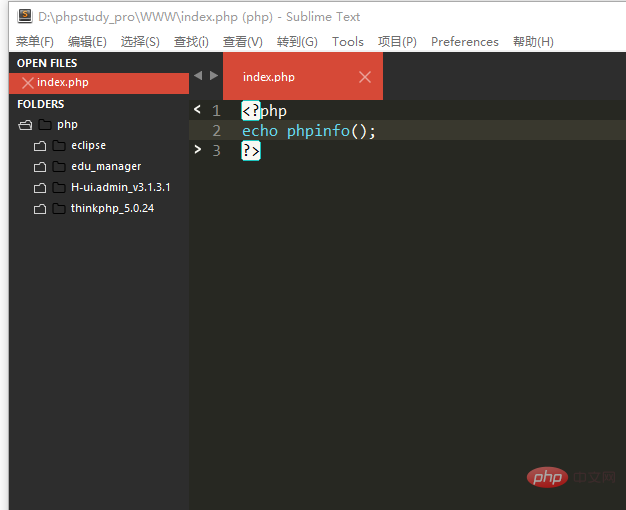The width and height of the screenshot is (626, 510).
Task: Place cursor on the <?php opening tag
Action: coord(264,111)
